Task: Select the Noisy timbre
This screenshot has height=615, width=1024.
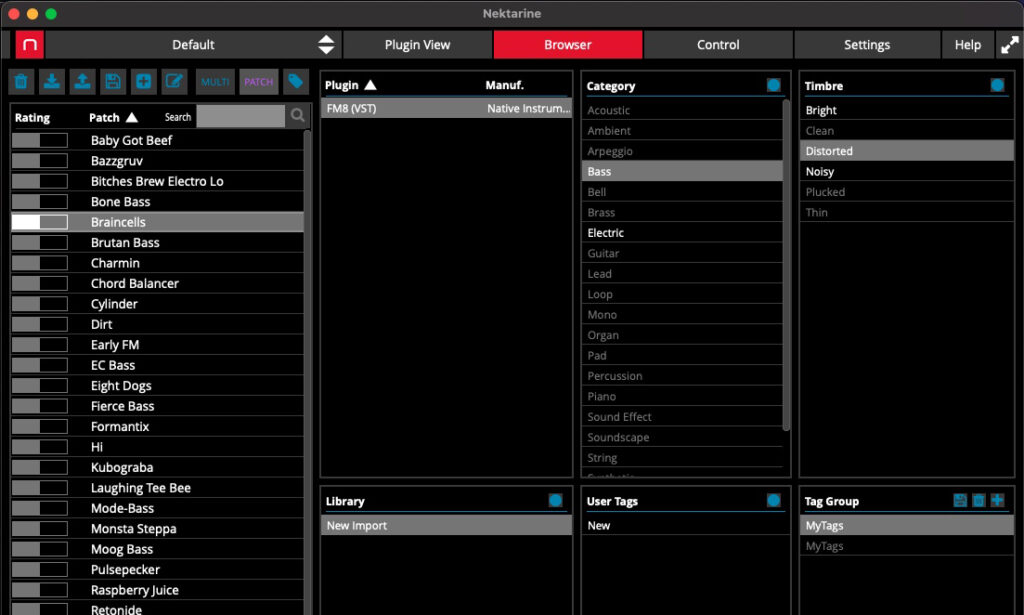Action: tap(906, 171)
